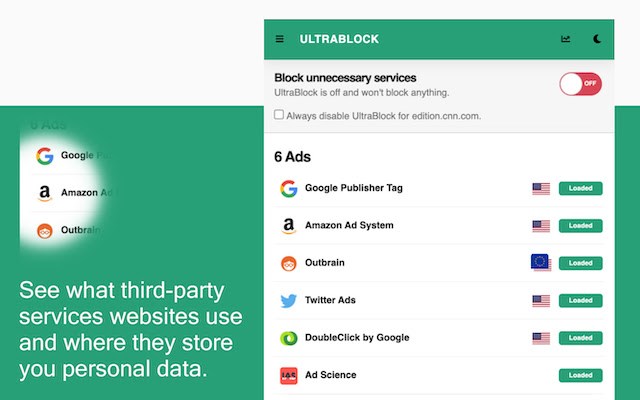Open the statistics chart icon
This screenshot has width=640, height=400.
pos(566,40)
